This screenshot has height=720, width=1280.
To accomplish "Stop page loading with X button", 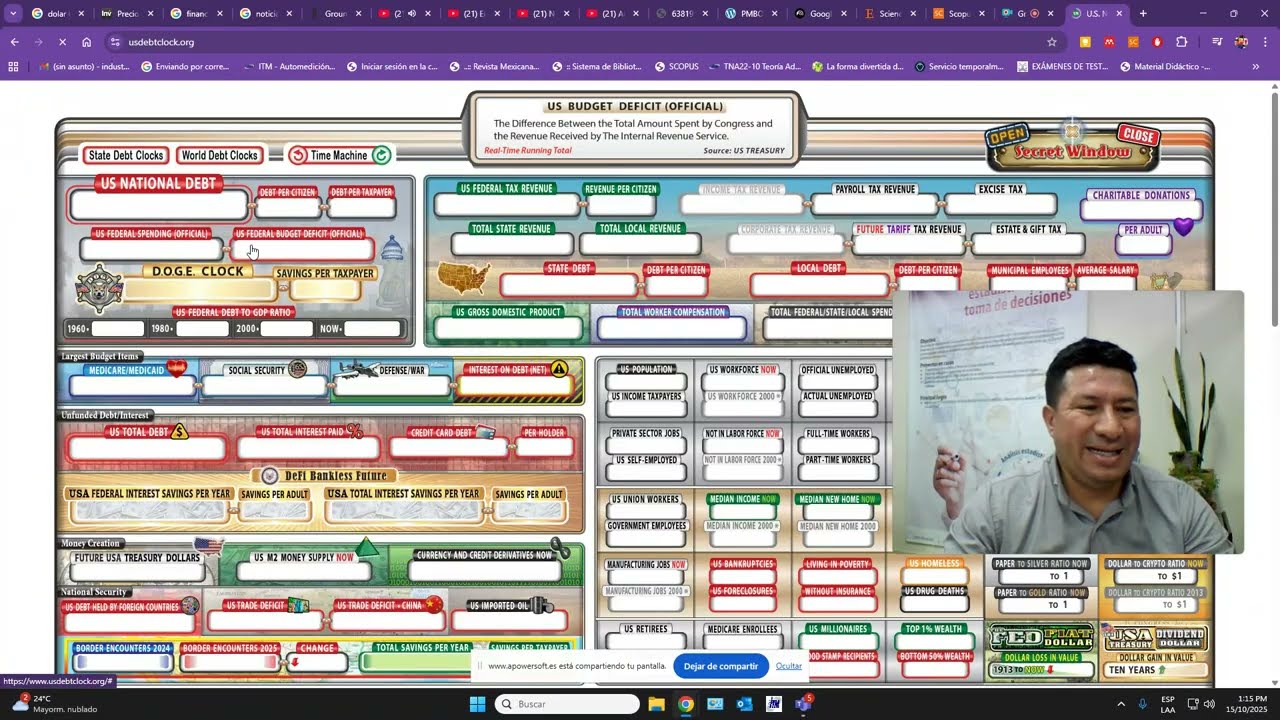I will [x=62, y=42].
